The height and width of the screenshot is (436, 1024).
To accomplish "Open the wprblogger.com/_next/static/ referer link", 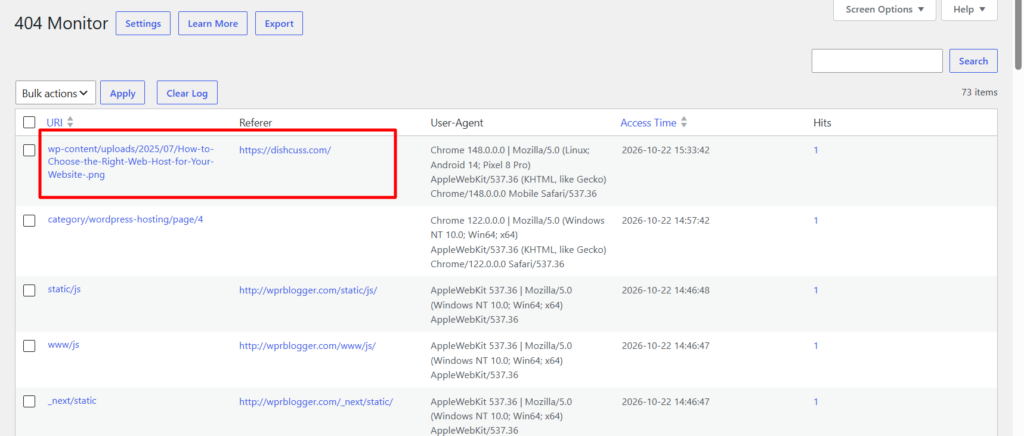I will pos(315,402).
